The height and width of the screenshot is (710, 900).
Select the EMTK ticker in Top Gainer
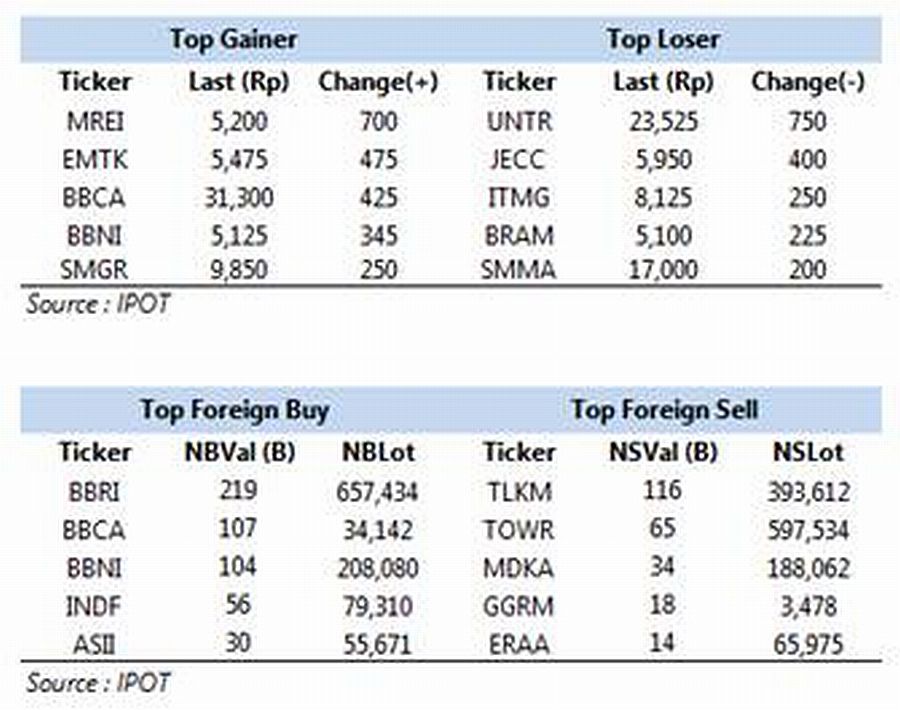click(95, 160)
